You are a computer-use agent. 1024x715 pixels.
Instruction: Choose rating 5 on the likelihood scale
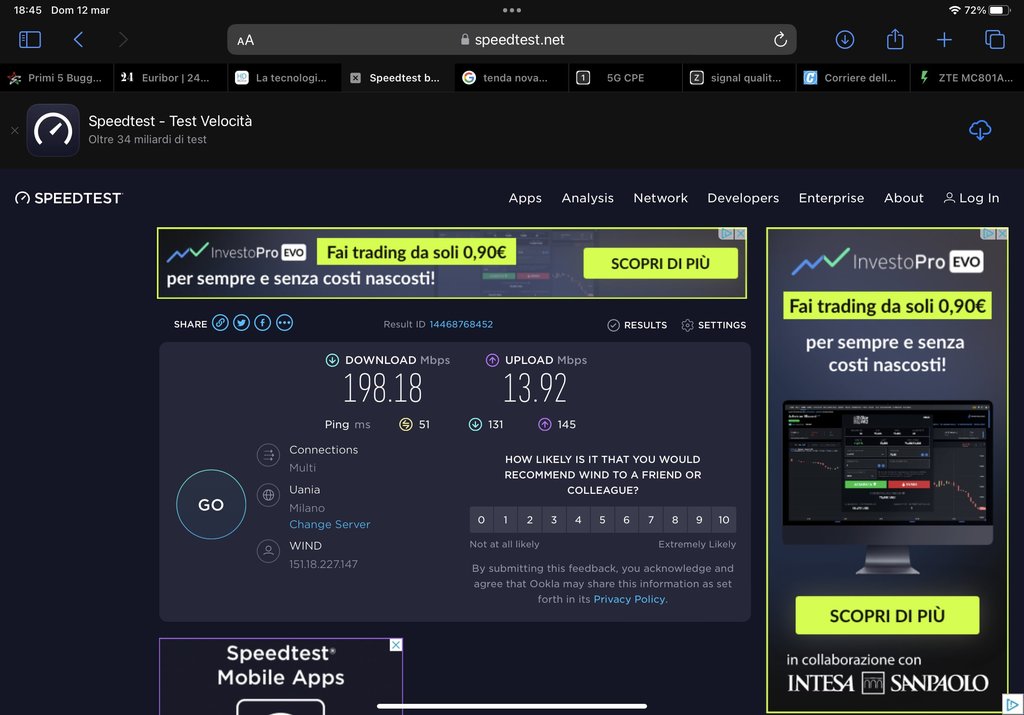602,520
